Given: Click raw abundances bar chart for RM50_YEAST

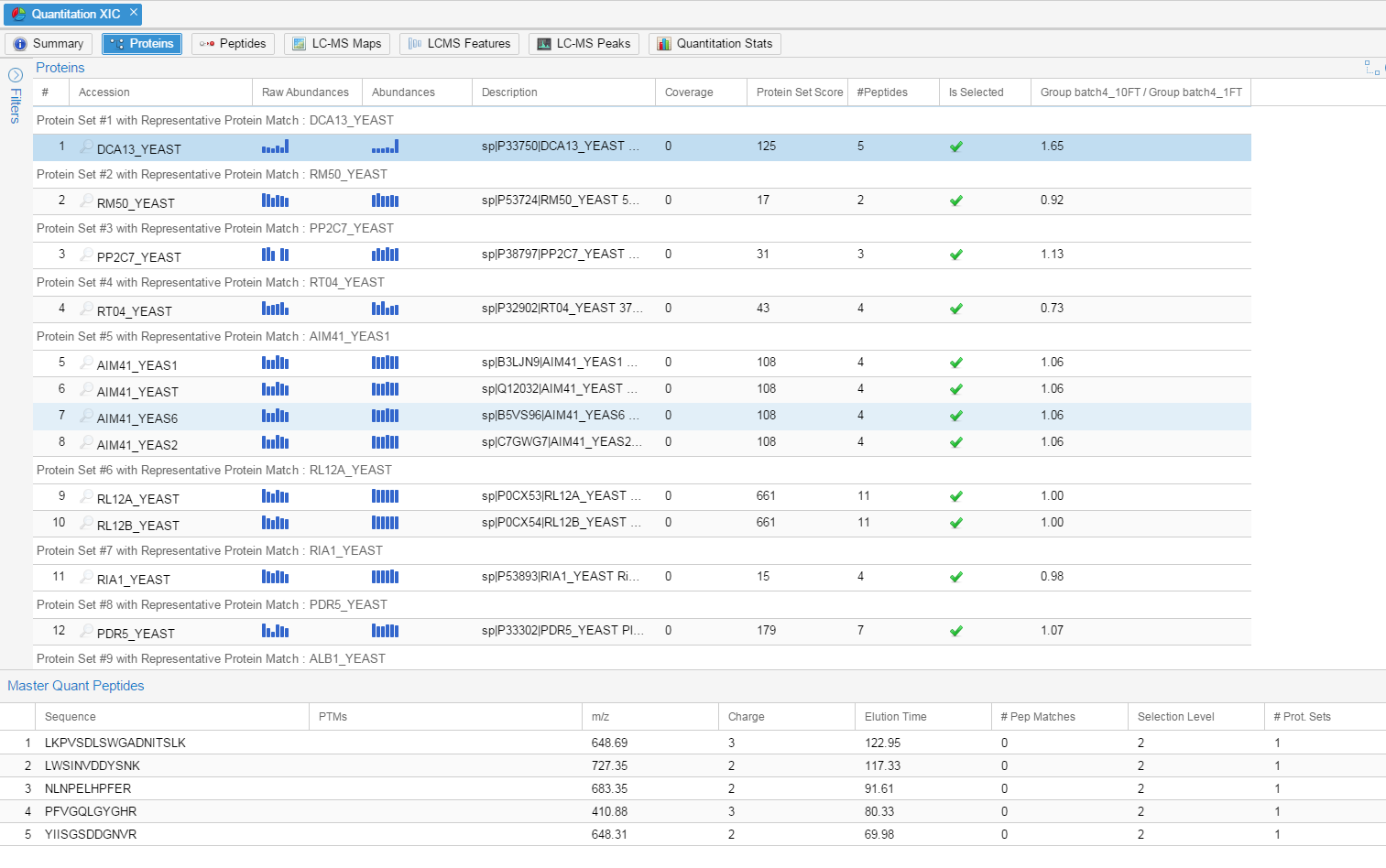Looking at the screenshot, I should point(275,201).
